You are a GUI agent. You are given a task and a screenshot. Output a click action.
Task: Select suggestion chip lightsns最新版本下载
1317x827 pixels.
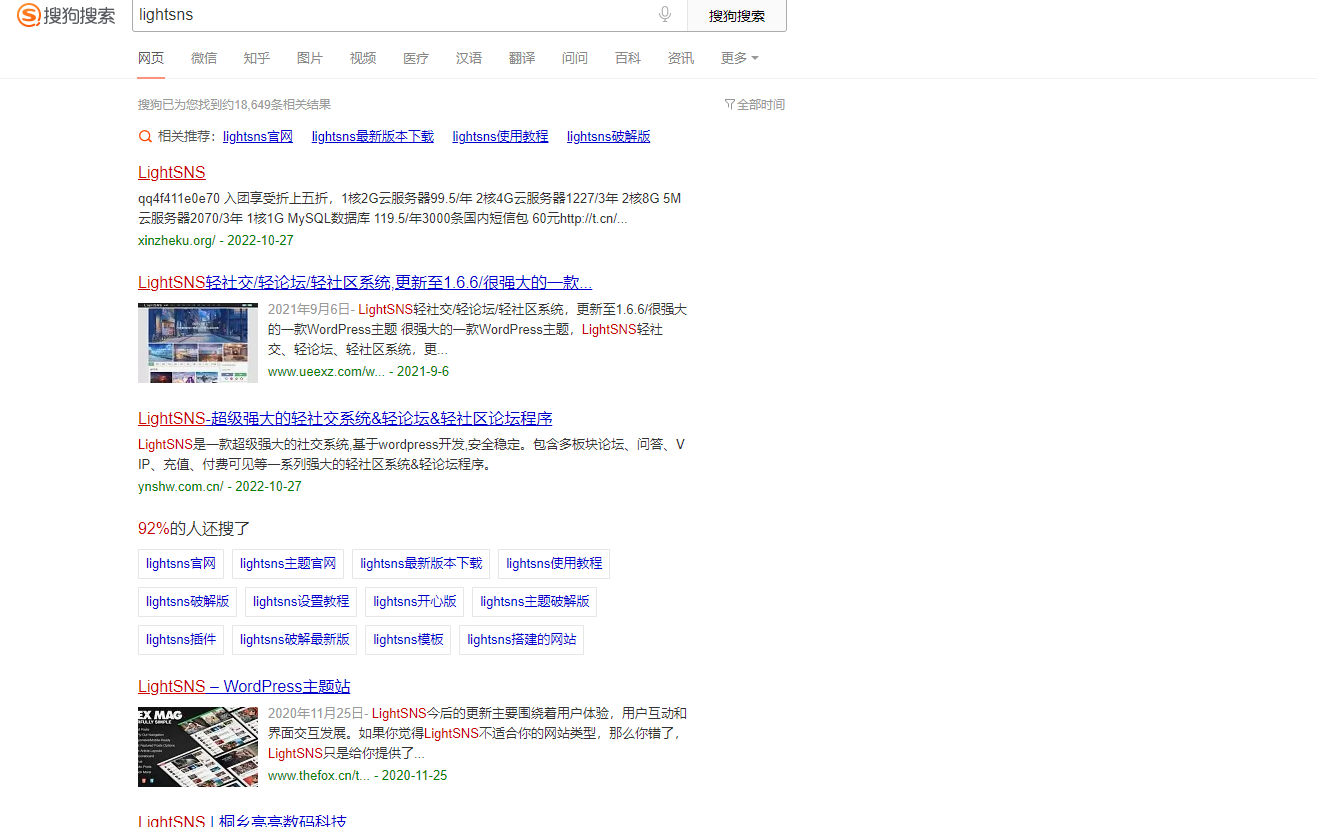[x=421, y=564]
